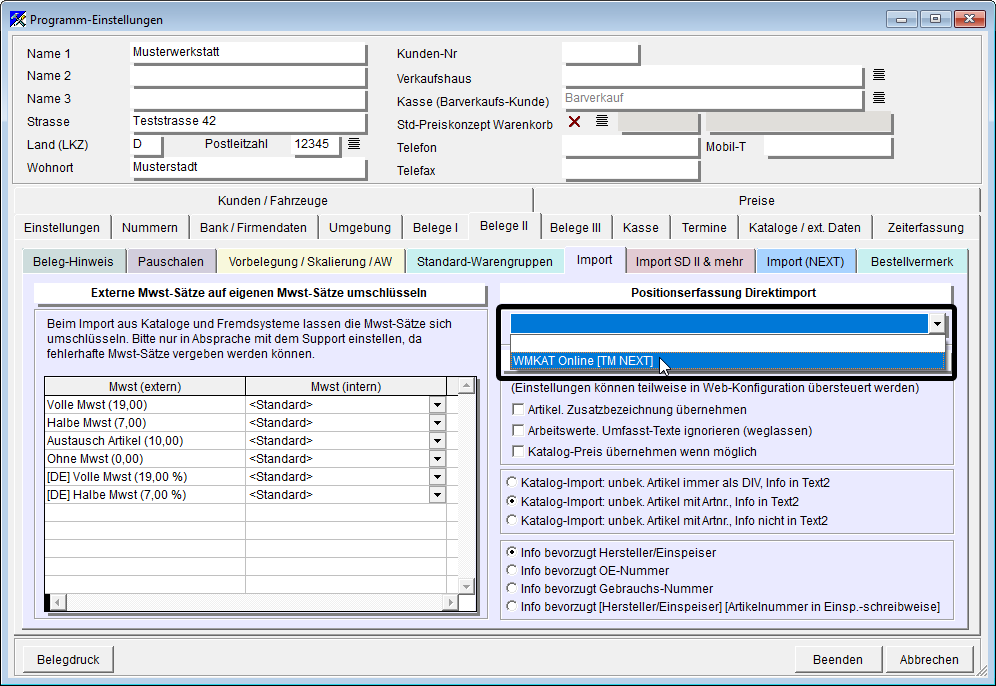996x686 pixels.
Task: Open Standard-Warengruppen subtab
Action: [485, 262]
